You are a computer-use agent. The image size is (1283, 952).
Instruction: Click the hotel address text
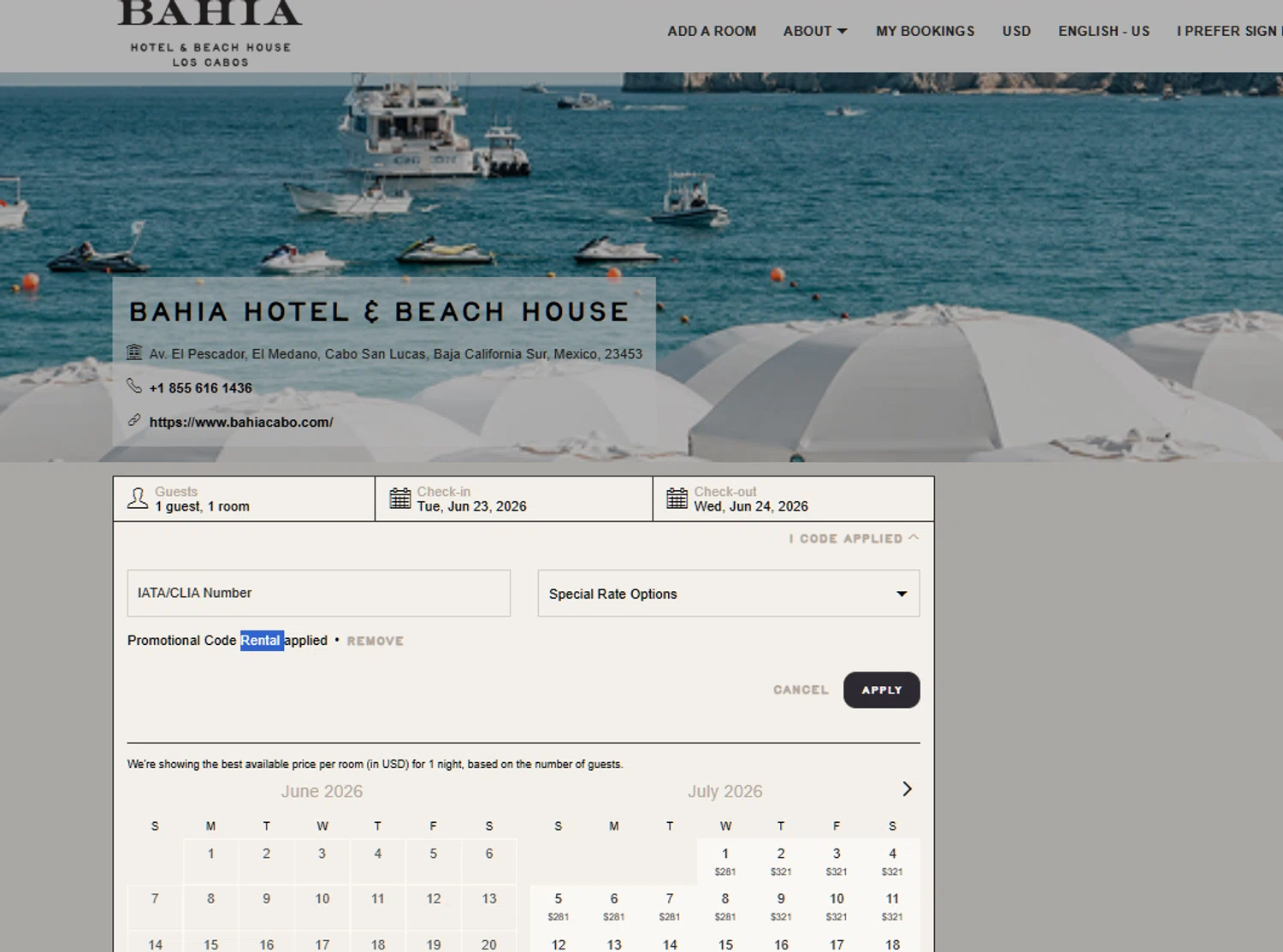tap(396, 354)
